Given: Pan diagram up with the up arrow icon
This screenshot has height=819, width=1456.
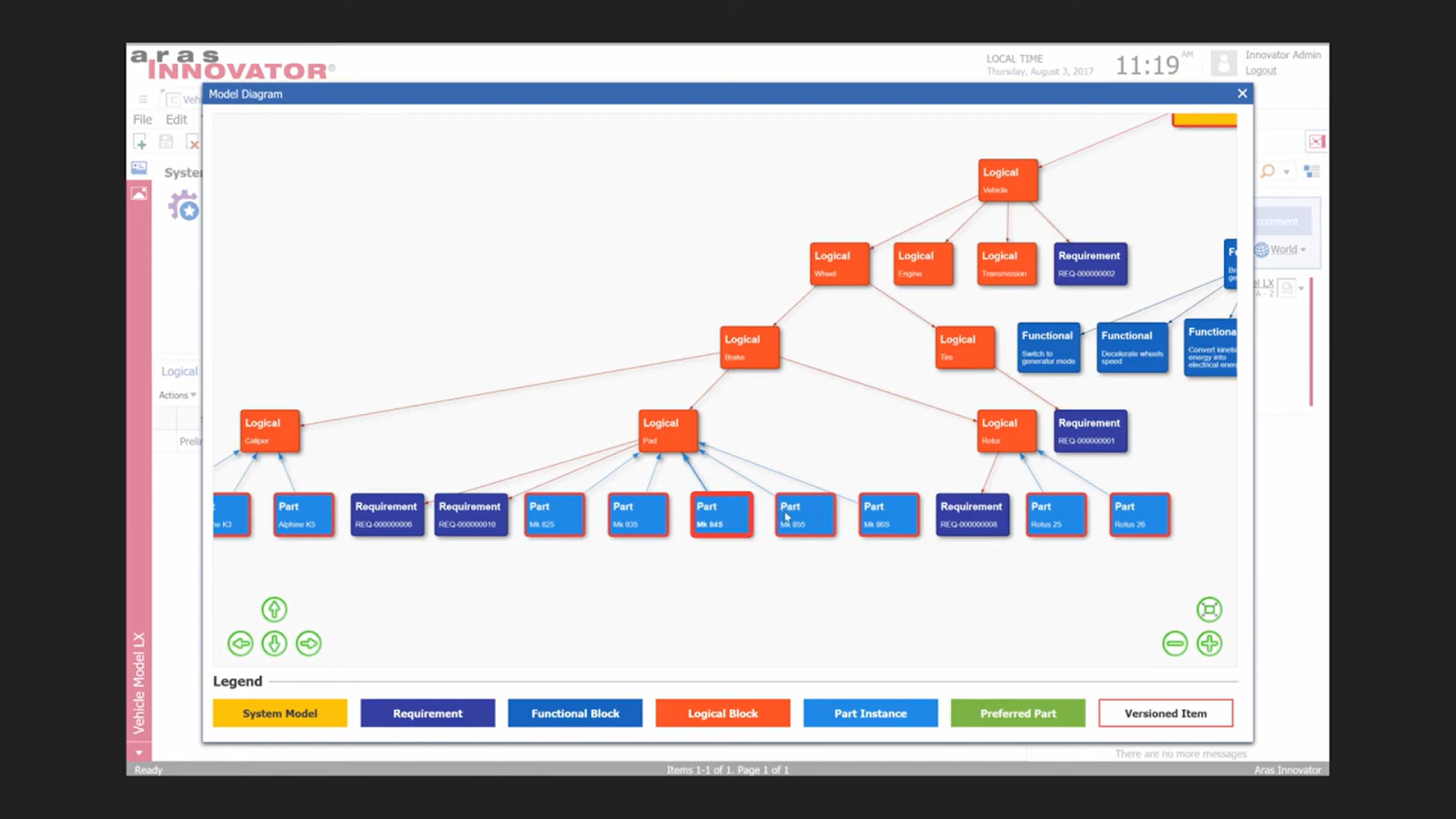Looking at the screenshot, I should click(274, 609).
